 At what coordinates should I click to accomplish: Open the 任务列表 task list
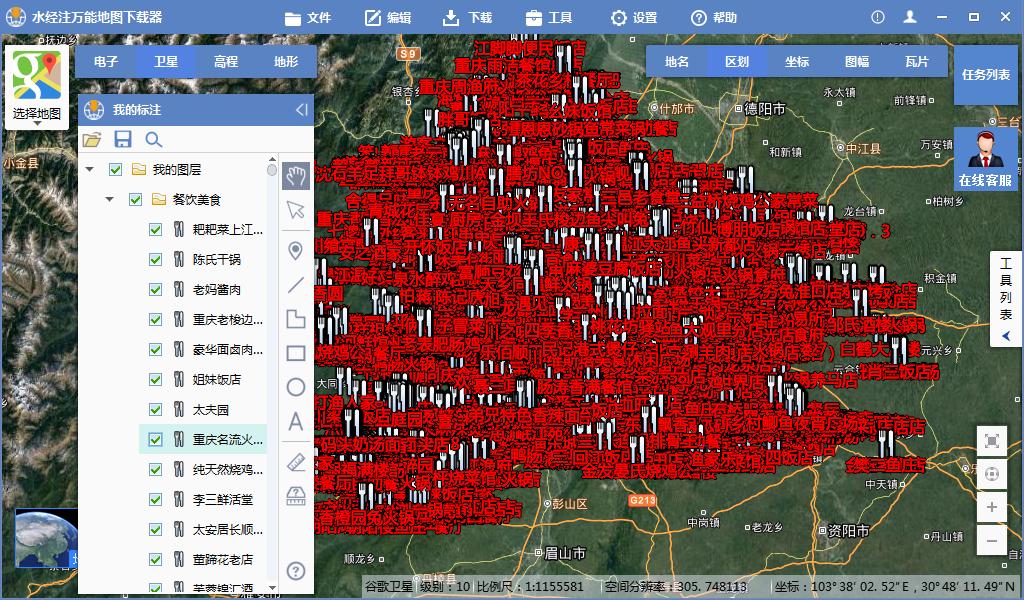click(x=985, y=74)
